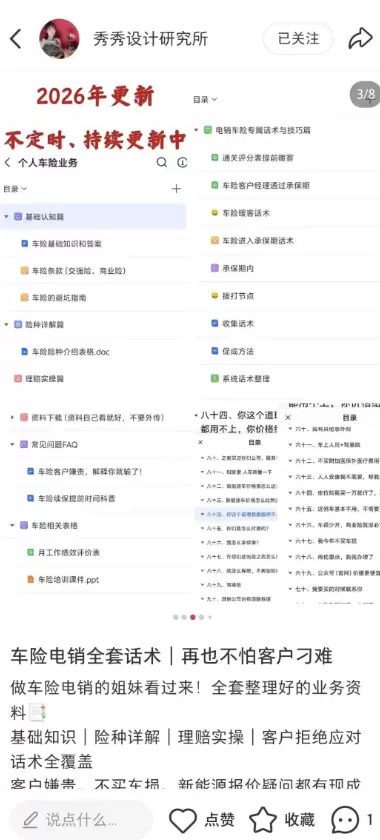Tap the back arrow beside the avatar
380x840 pixels.
tap(16, 39)
